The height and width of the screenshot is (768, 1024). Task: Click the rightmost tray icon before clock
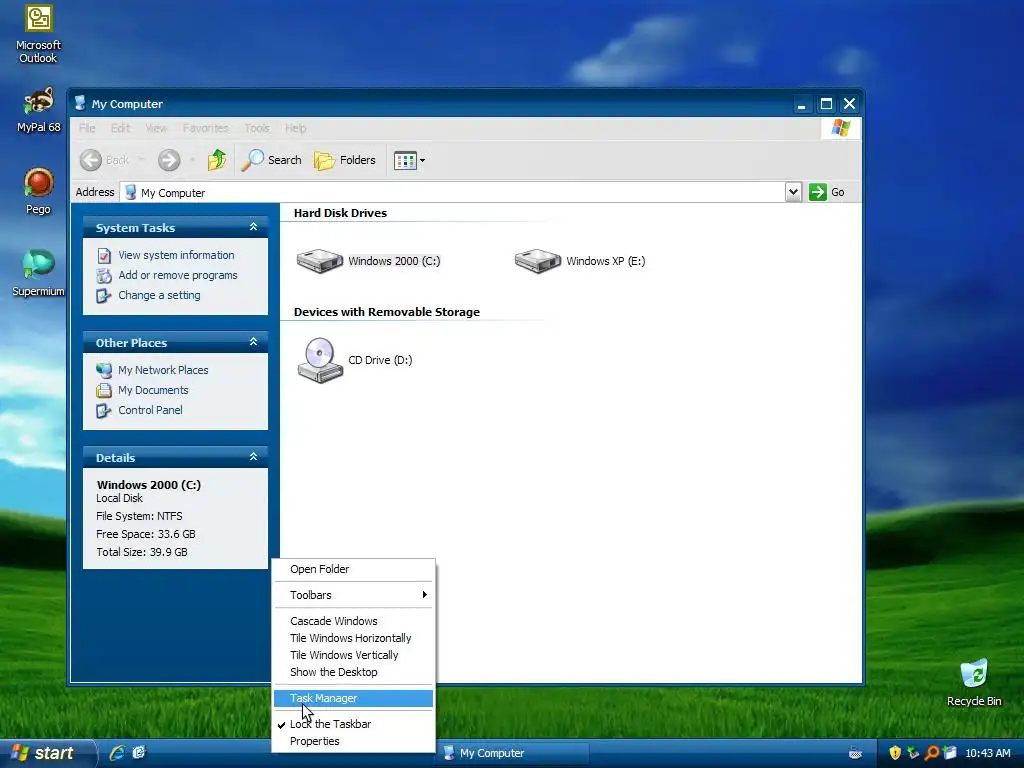[950, 753]
